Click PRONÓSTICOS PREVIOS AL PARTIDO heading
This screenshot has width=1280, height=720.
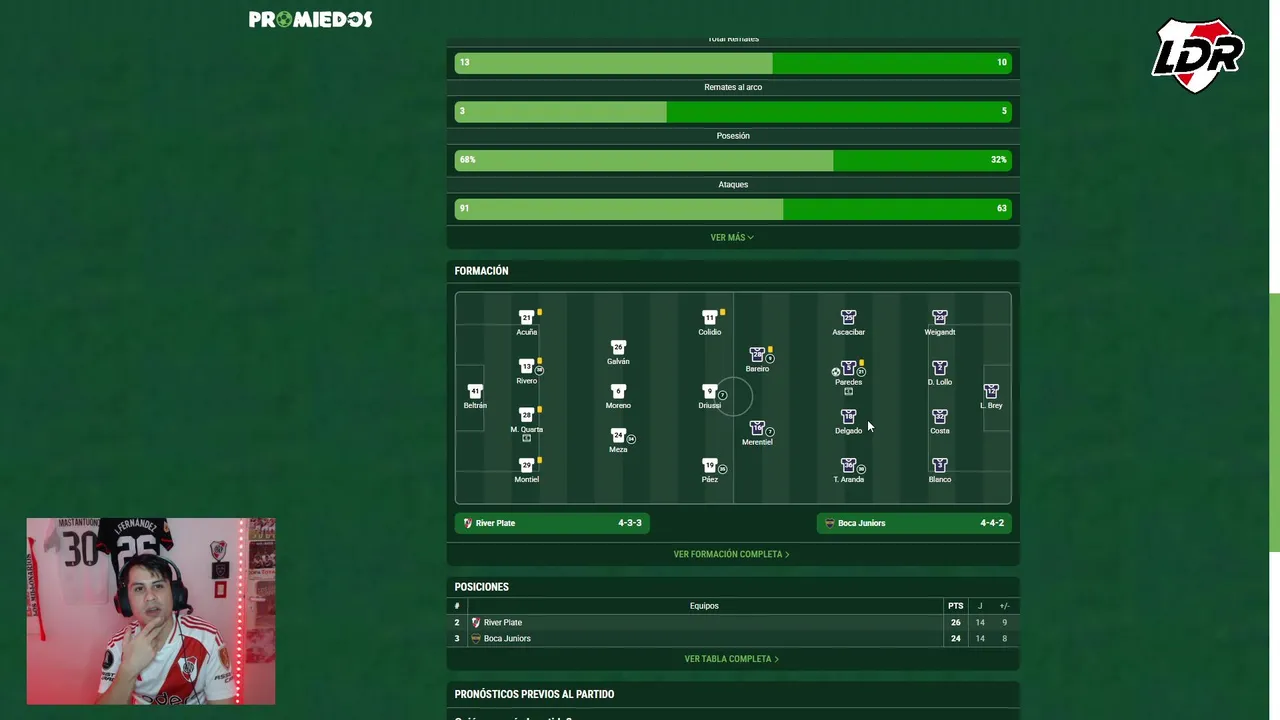coord(534,694)
